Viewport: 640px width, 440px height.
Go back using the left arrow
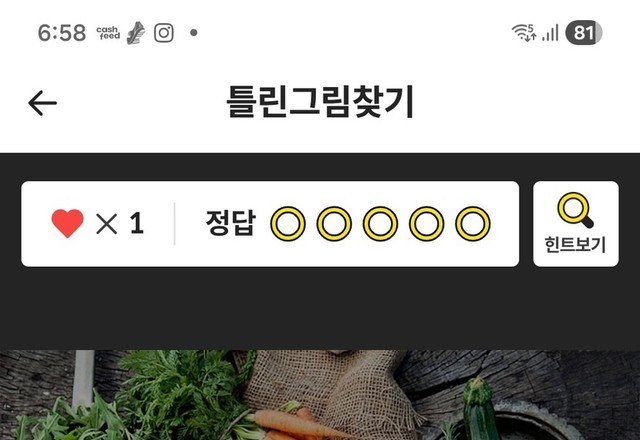click(x=42, y=103)
